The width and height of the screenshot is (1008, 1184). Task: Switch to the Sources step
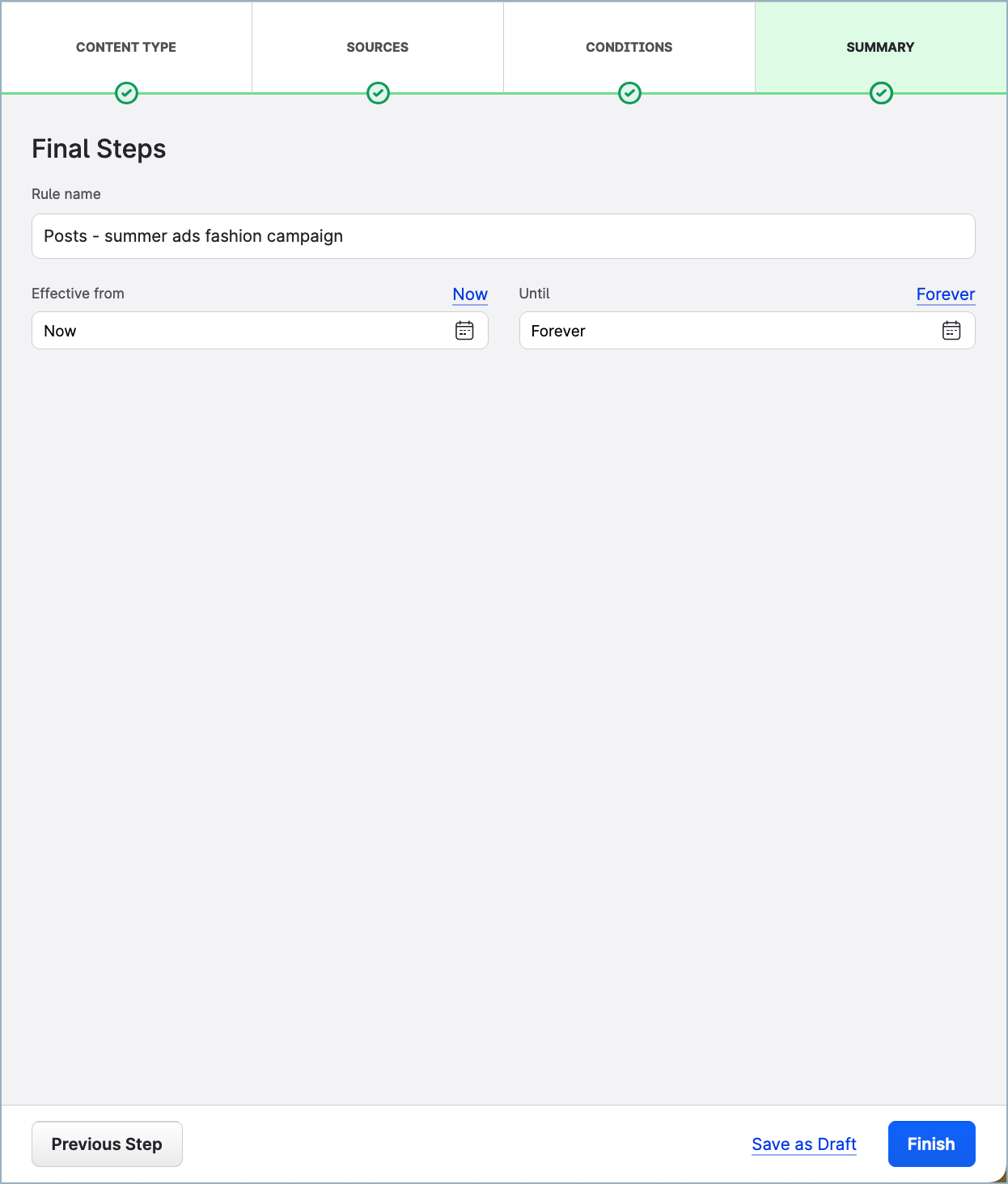pyautogui.click(x=377, y=47)
